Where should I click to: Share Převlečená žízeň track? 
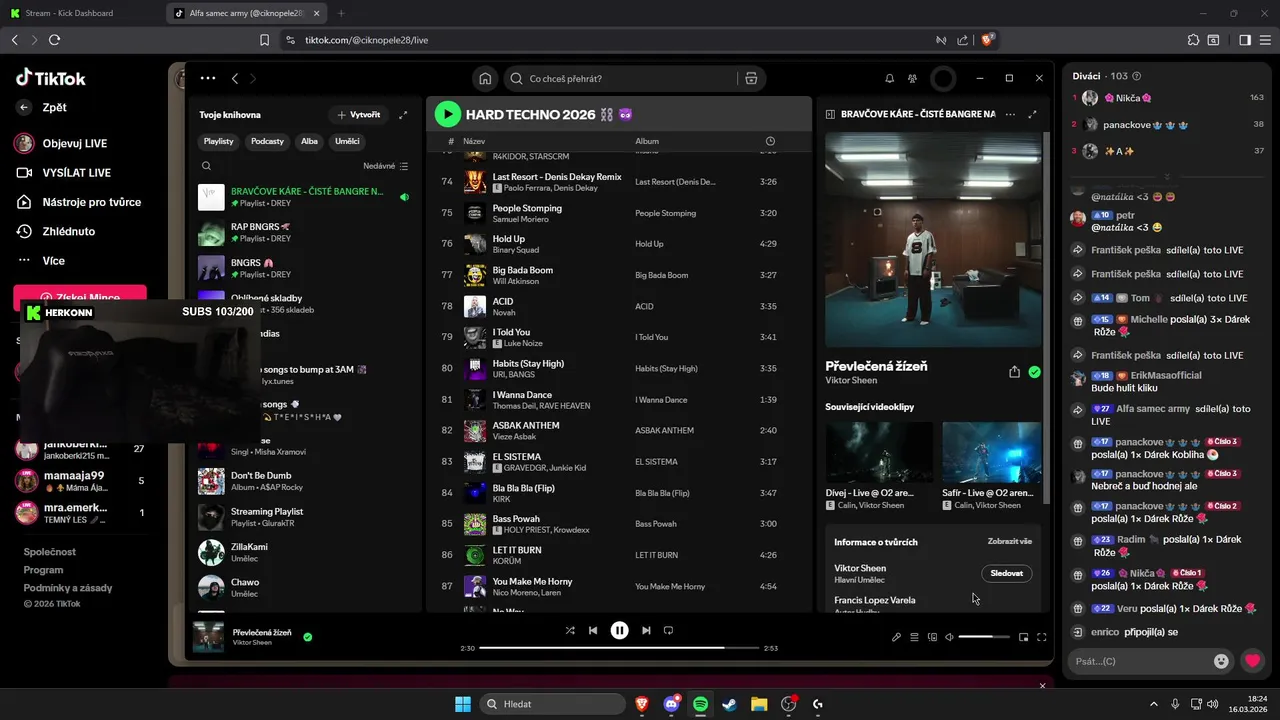pos(1014,372)
